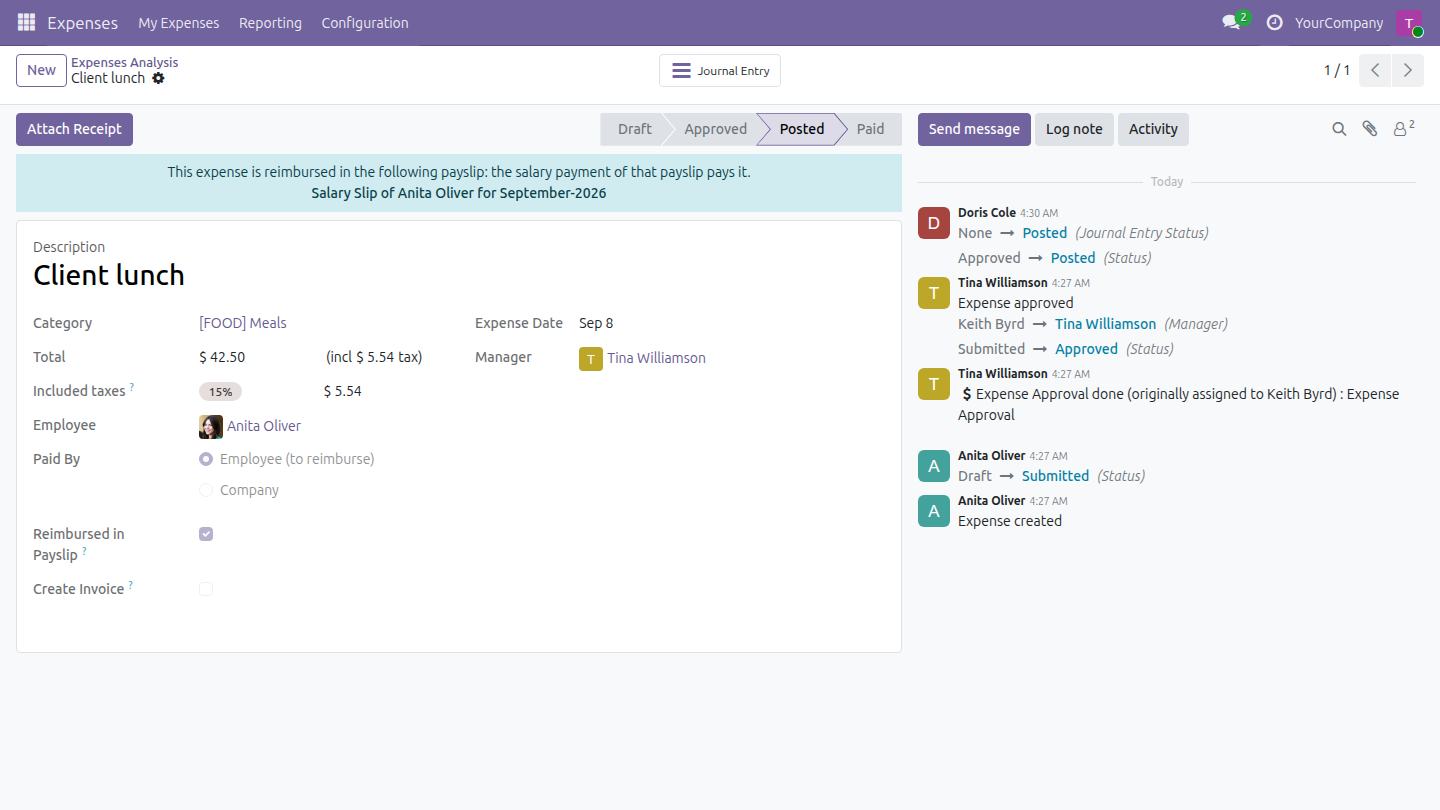Open the gear actions menu beside Client lunch

[158, 78]
